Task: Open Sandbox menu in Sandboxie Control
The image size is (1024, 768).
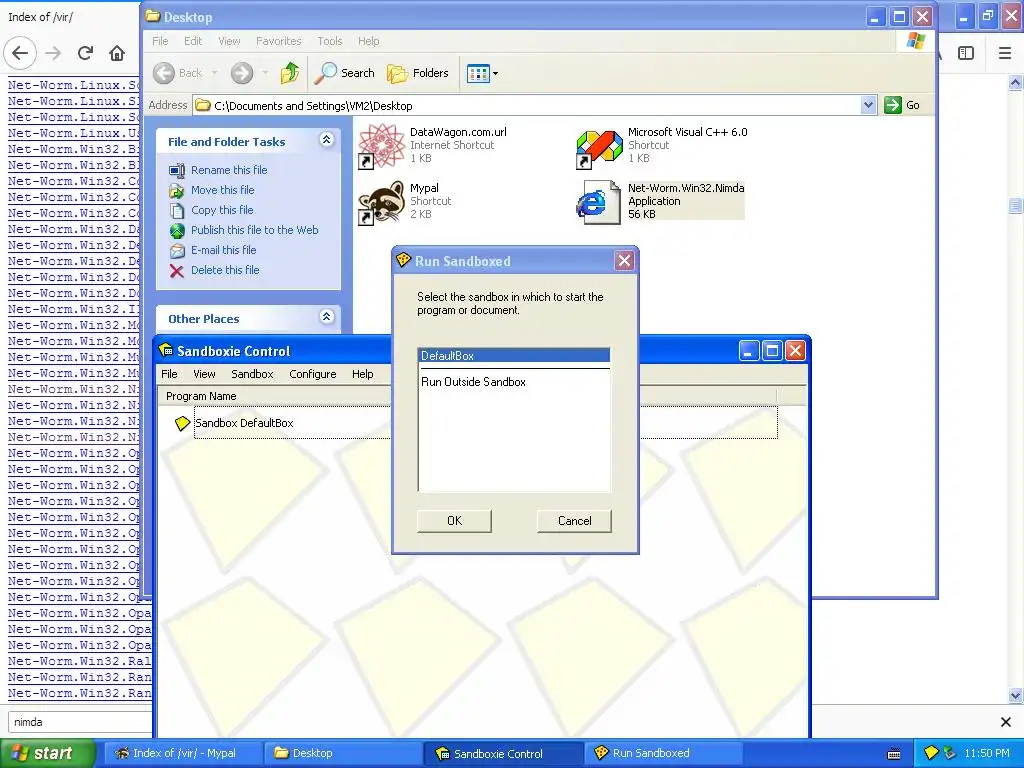Action: pos(252,374)
